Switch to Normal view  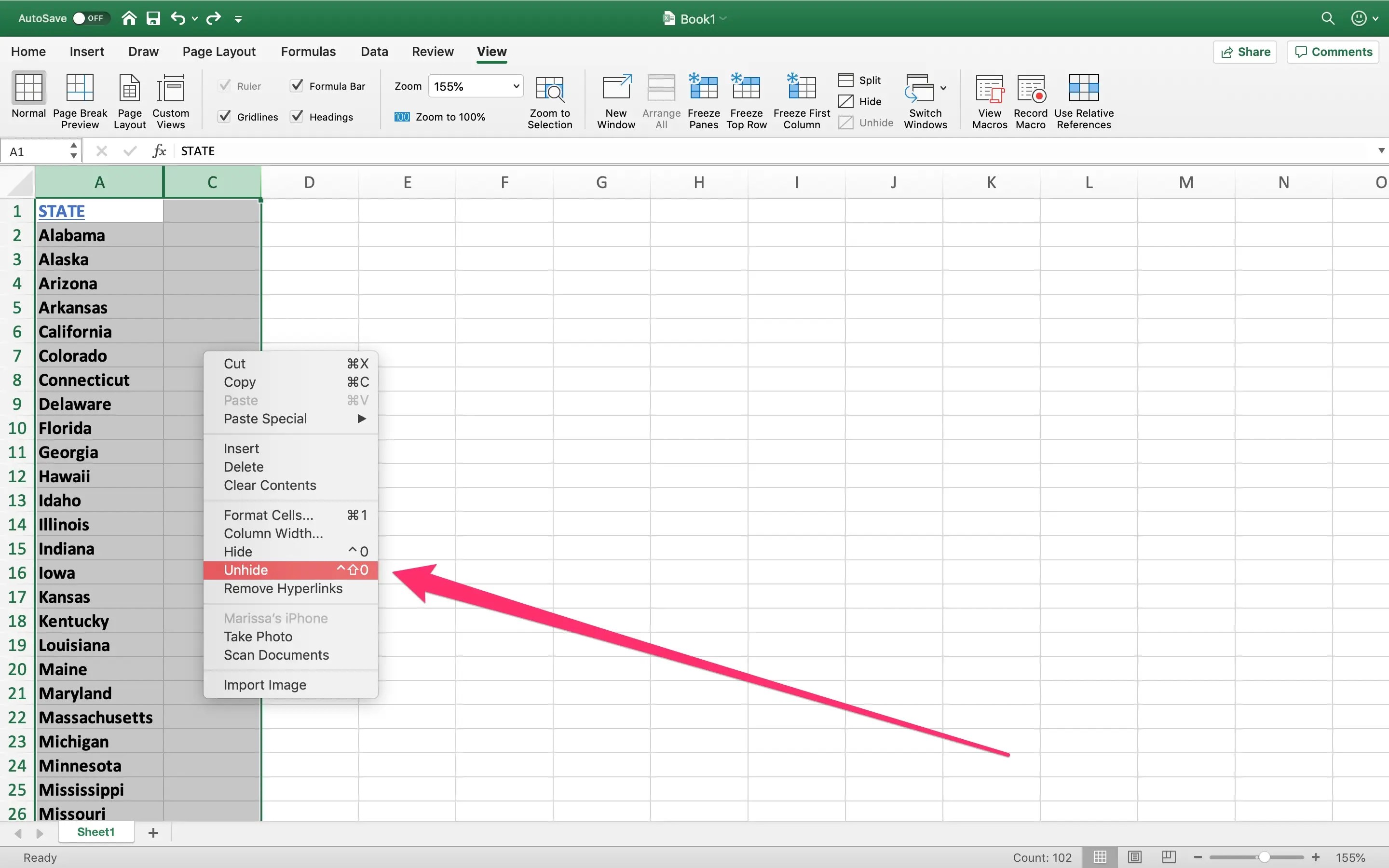pos(28,99)
